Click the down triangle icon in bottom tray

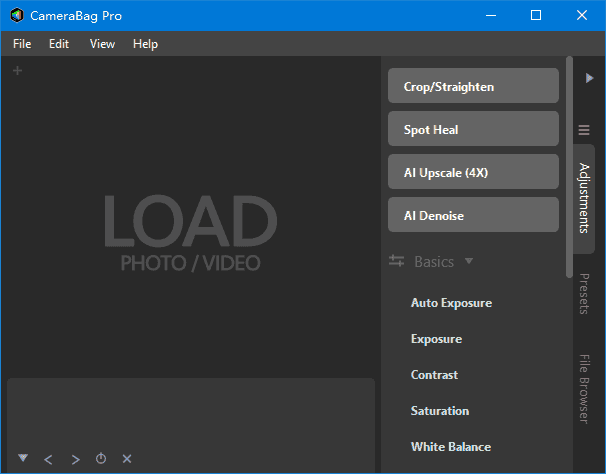23,458
